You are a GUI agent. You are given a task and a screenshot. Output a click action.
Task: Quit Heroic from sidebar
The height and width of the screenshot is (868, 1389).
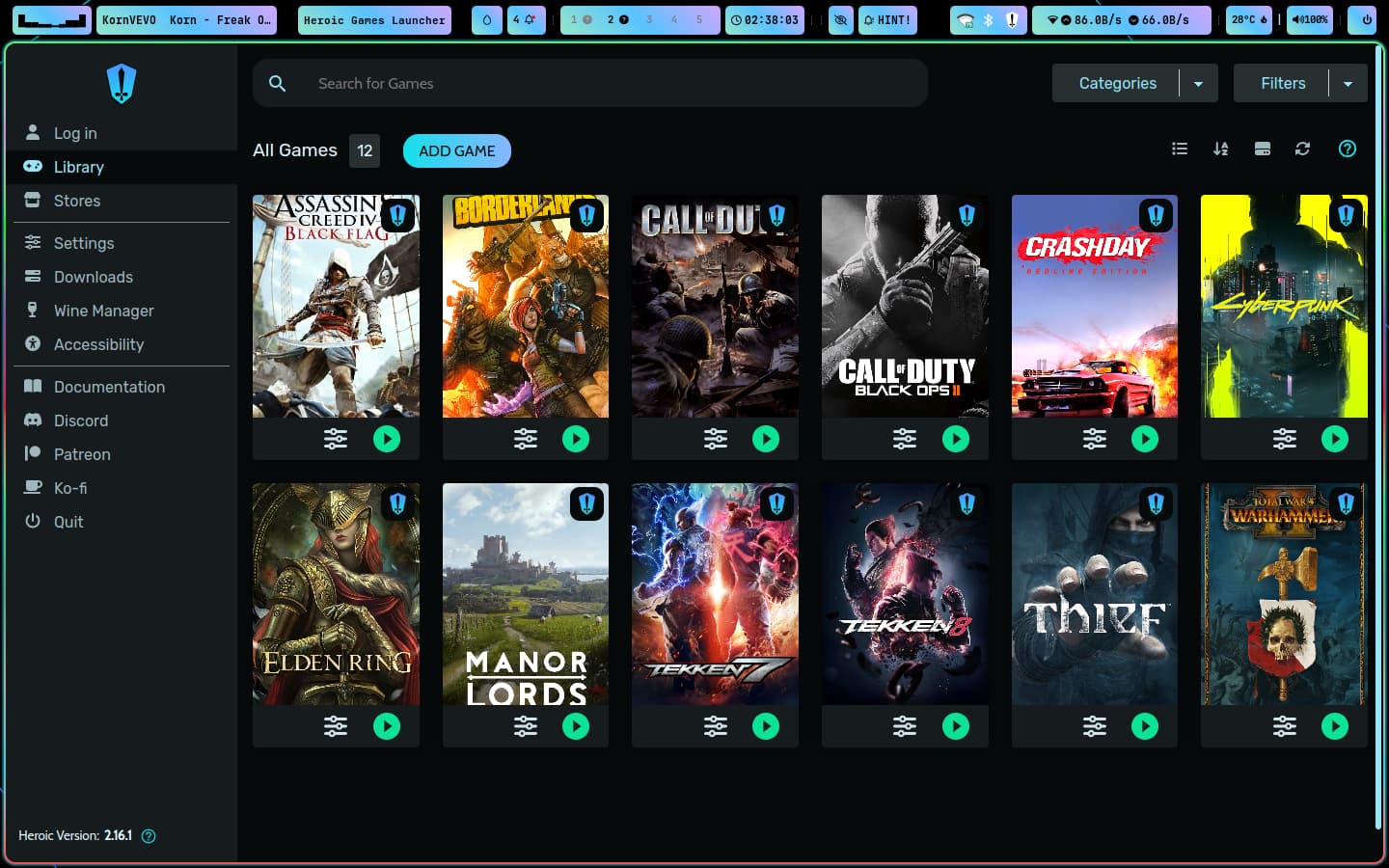[122, 522]
